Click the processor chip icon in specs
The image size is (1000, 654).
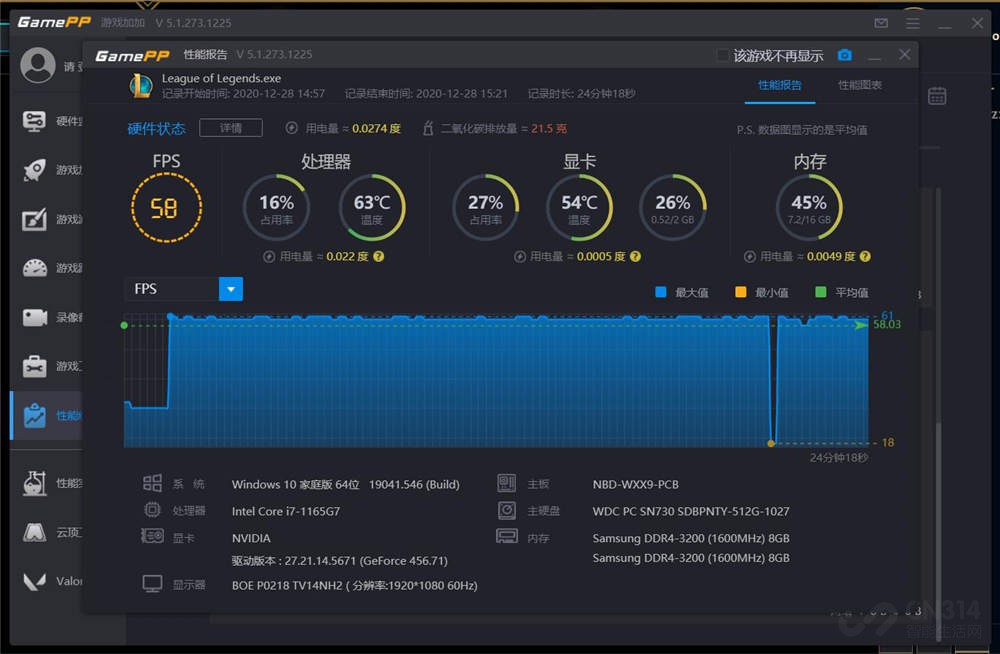tap(152, 510)
